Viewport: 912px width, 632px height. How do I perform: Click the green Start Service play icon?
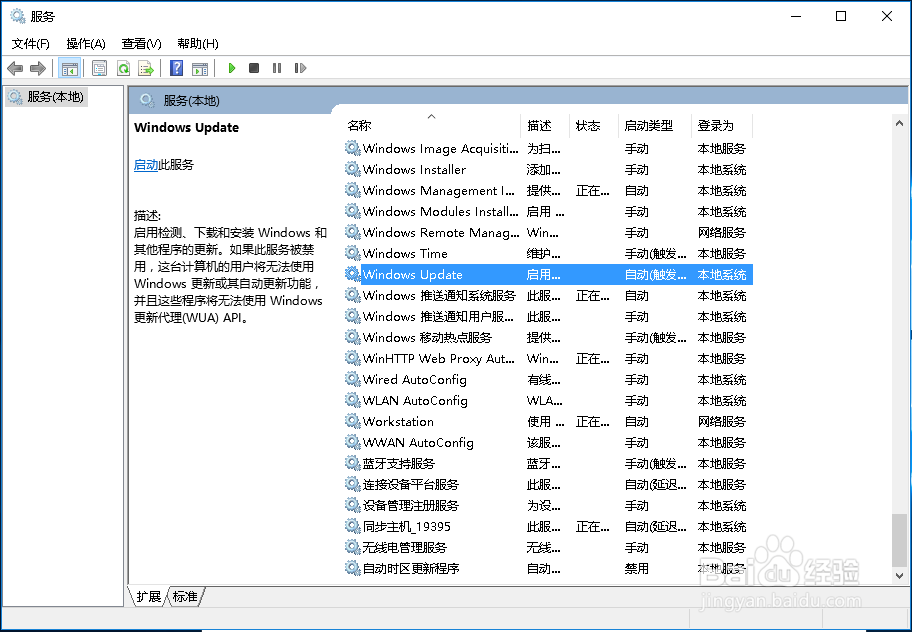coord(231,69)
